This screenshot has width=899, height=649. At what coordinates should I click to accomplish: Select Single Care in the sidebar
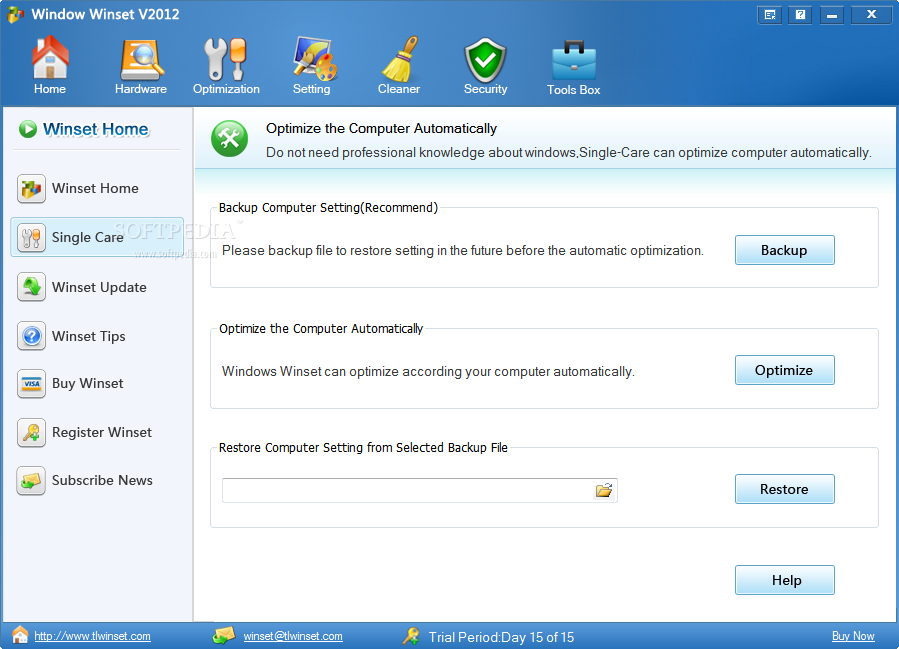tap(97, 237)
